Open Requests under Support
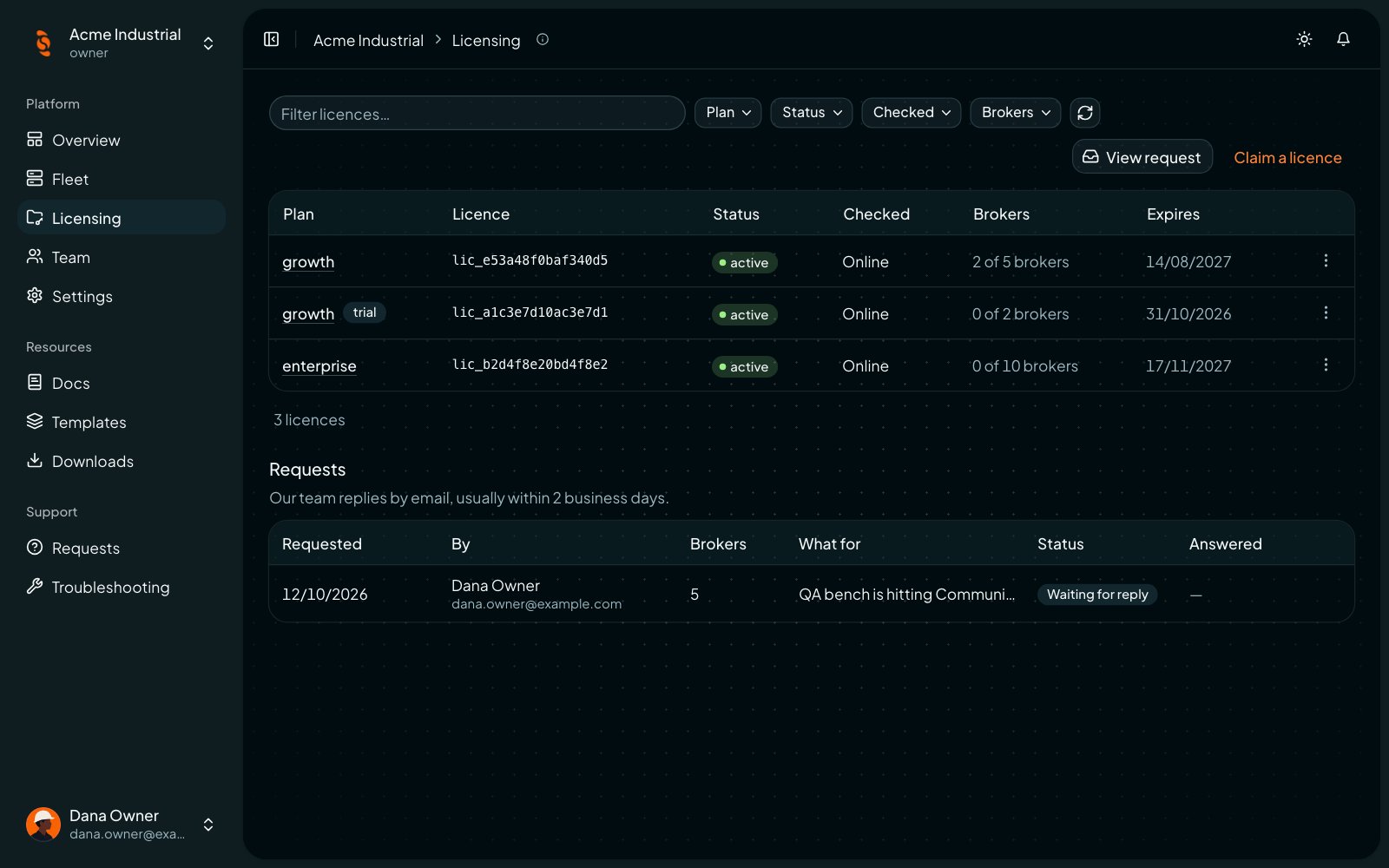Screen dimensions: 1389x868 tap(122, 548)
